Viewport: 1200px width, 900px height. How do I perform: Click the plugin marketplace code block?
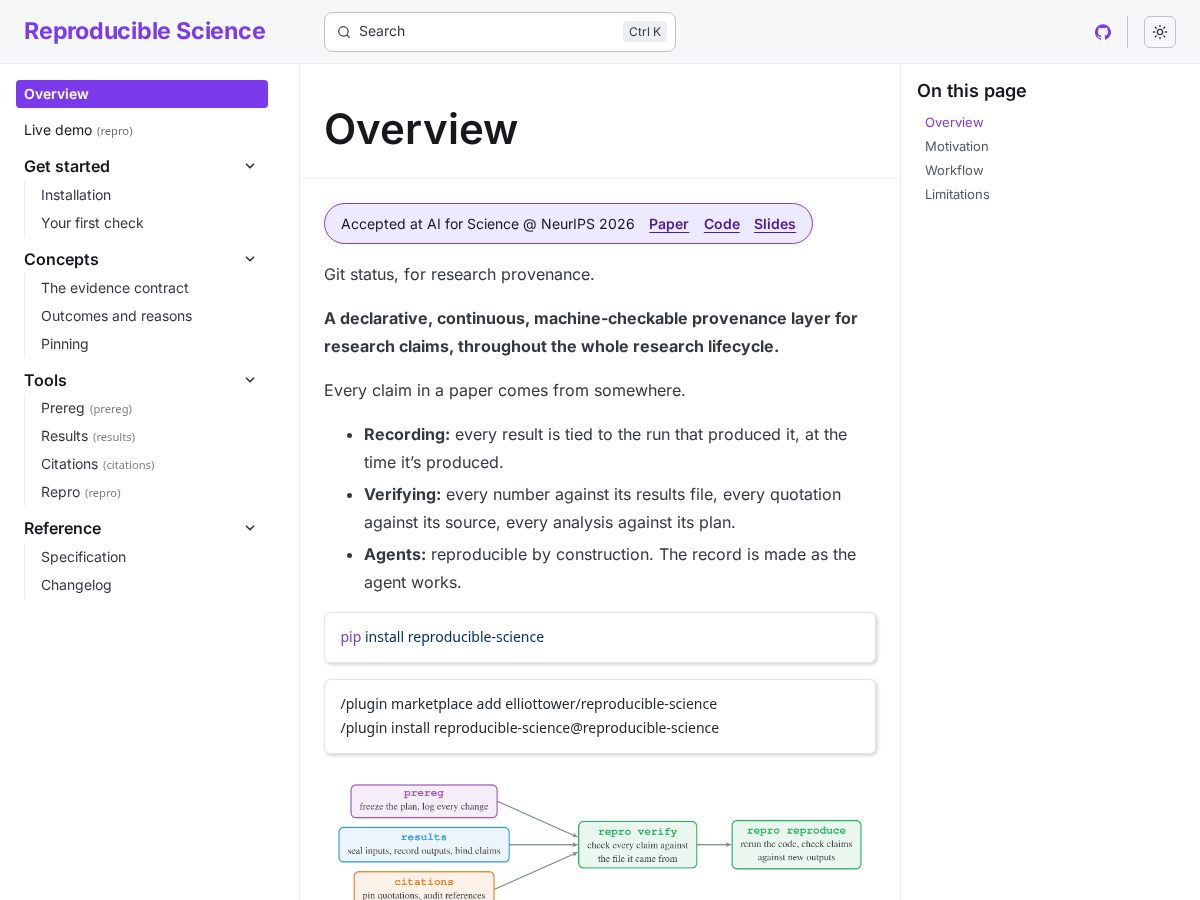(x=600, y=716)
